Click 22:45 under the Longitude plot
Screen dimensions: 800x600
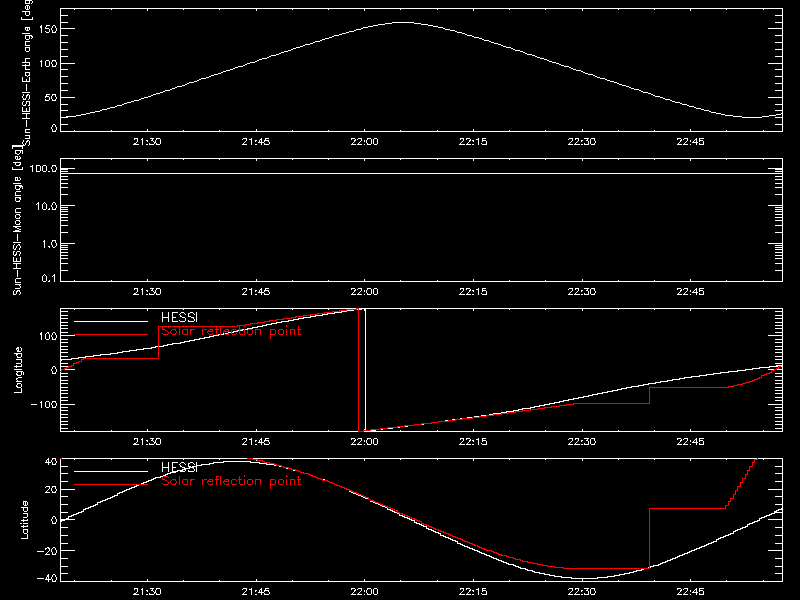coord(690,442)
